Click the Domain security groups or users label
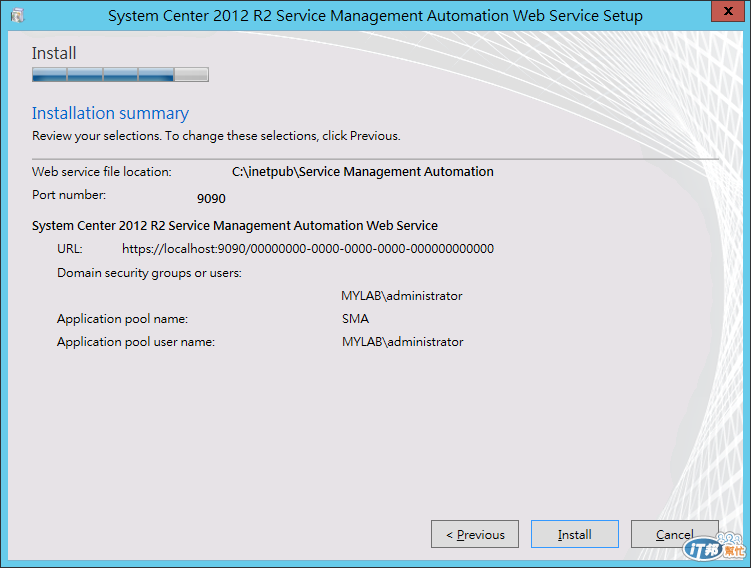 [x=149, y=273]
